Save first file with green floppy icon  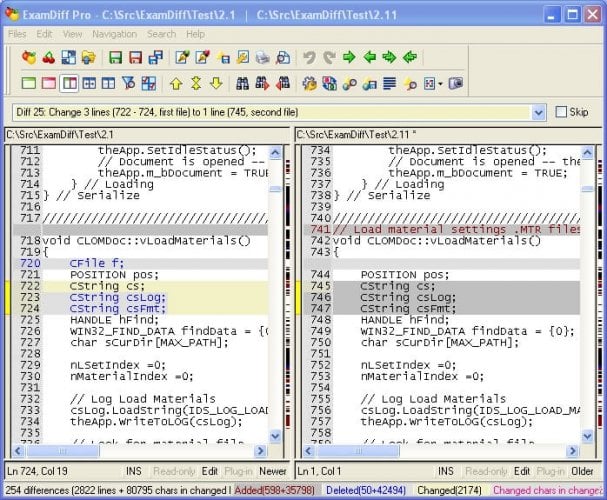coord(116,58)
